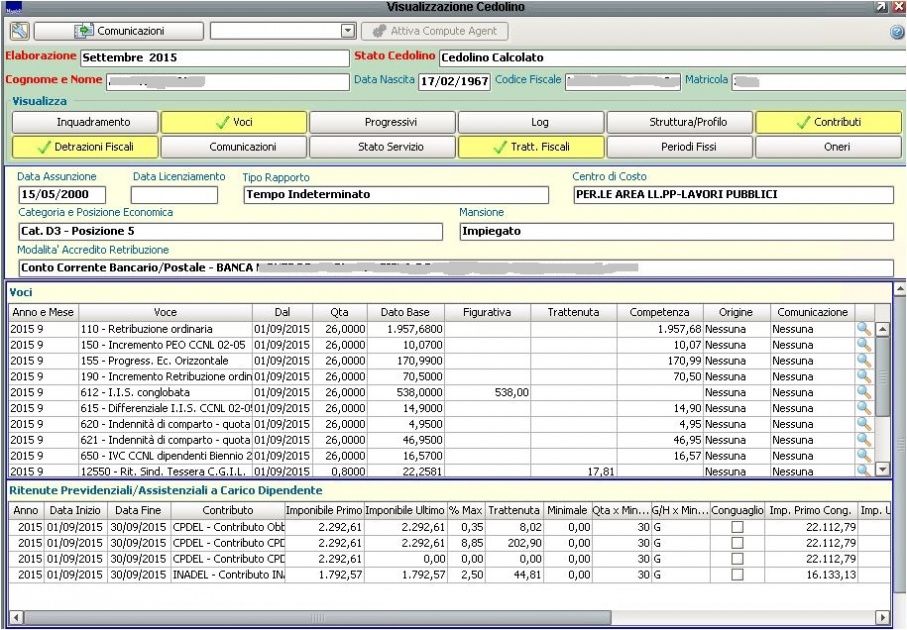
Task: Toggle Conguaglio checkbox in the INADEL row
Action: (737, 574)
